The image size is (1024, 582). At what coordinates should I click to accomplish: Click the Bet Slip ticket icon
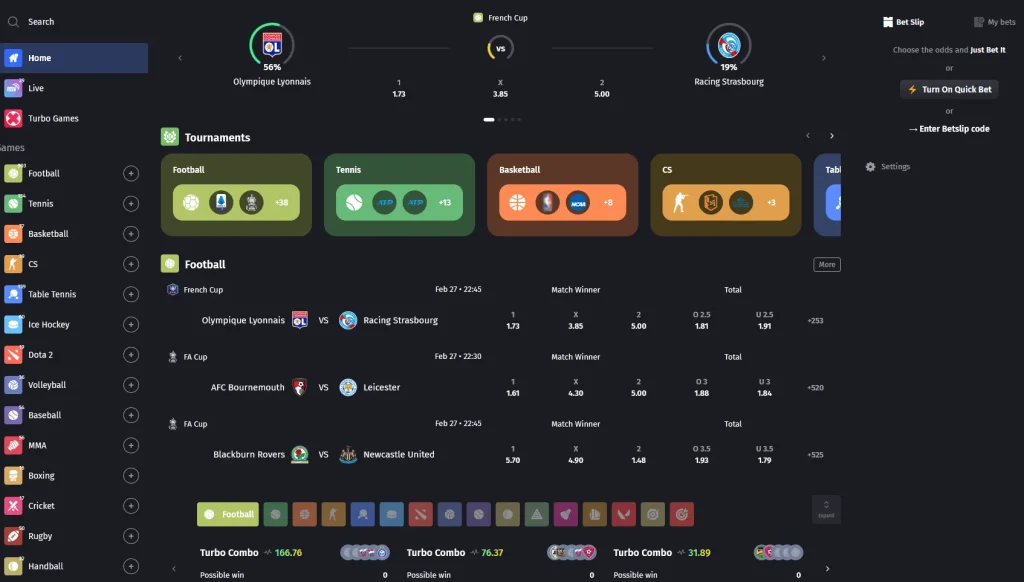click(885, 21)
